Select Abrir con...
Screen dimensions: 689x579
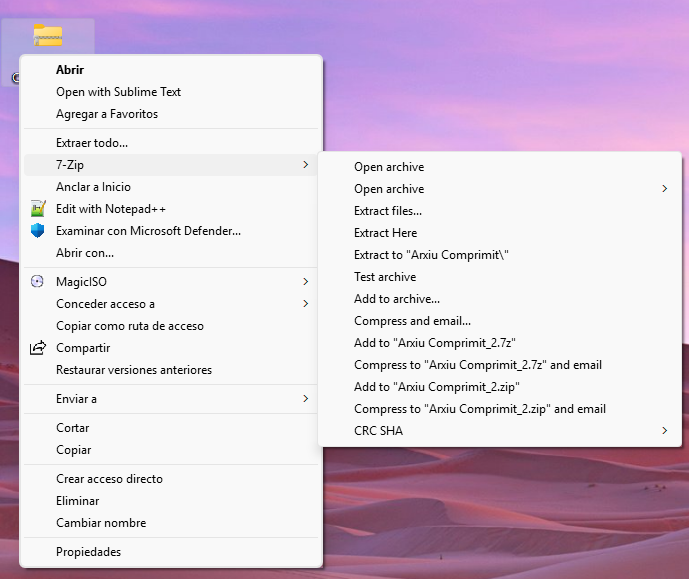click(170, 253)
